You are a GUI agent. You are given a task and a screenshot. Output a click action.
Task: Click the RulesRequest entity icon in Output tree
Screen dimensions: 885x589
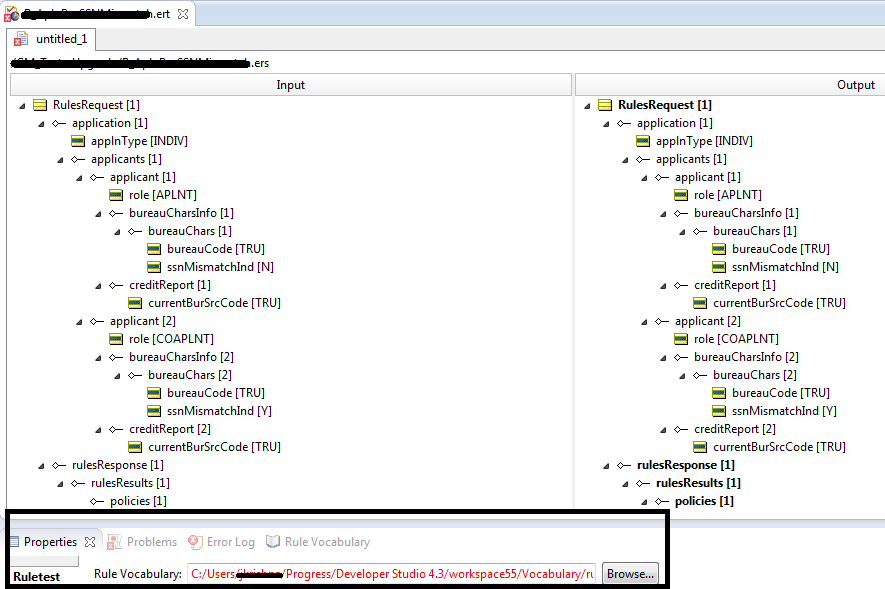pyautogui.click(x=604, y=105)
